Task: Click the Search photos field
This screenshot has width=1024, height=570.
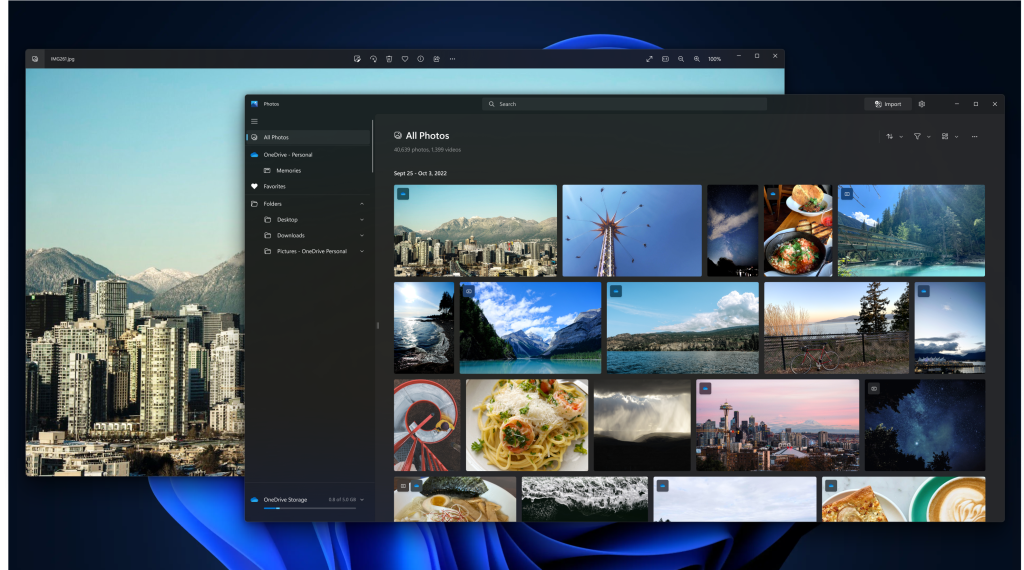Action: point(624,104)
